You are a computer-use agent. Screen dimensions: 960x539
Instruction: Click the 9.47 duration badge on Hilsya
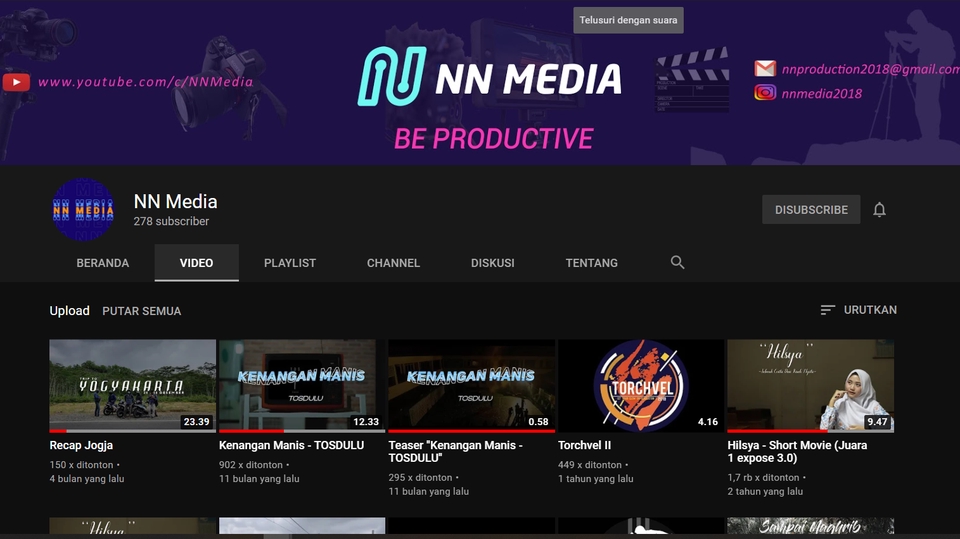(x=877, y=421)
